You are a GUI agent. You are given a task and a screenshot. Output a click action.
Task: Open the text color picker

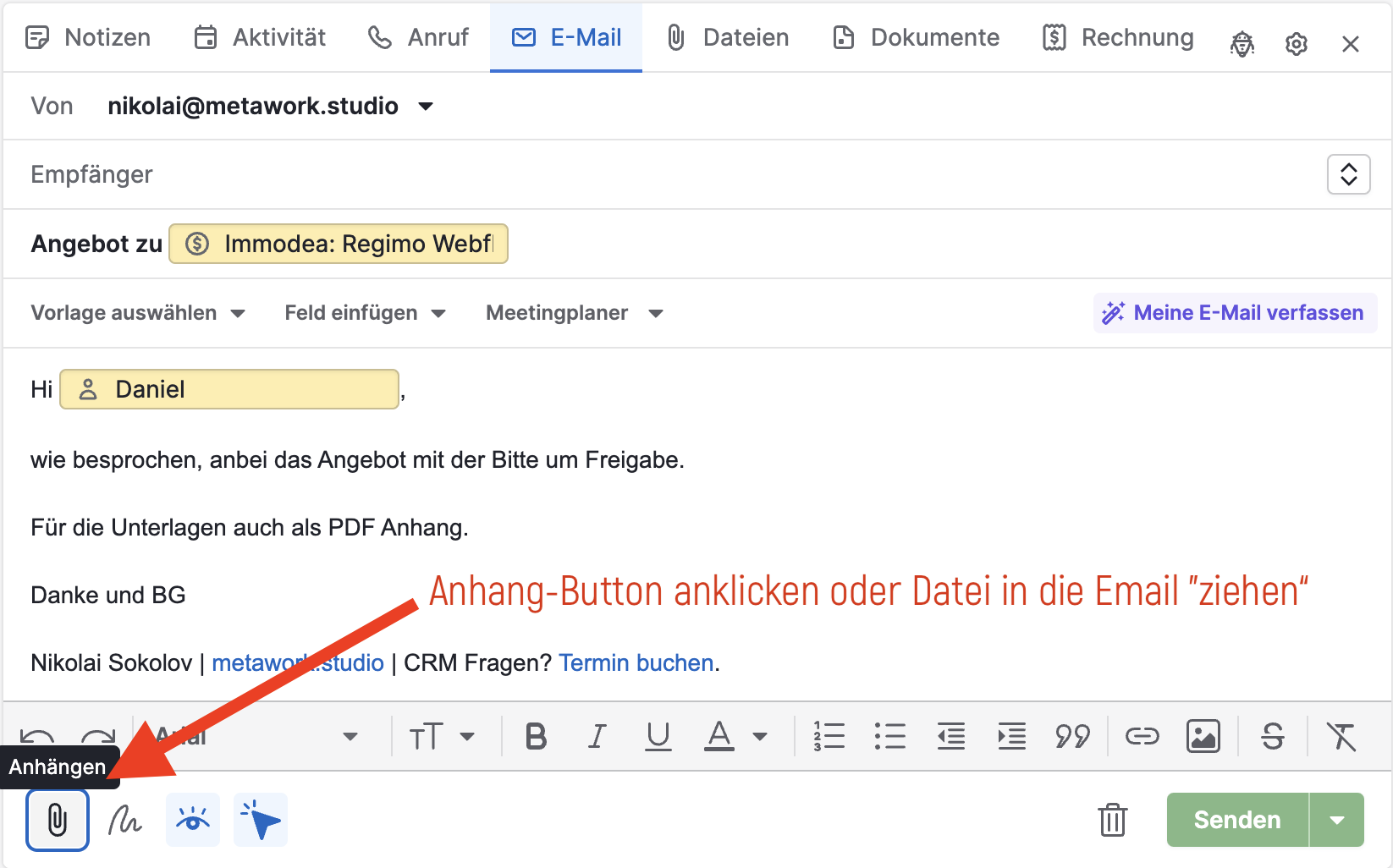tap(719, 736)
